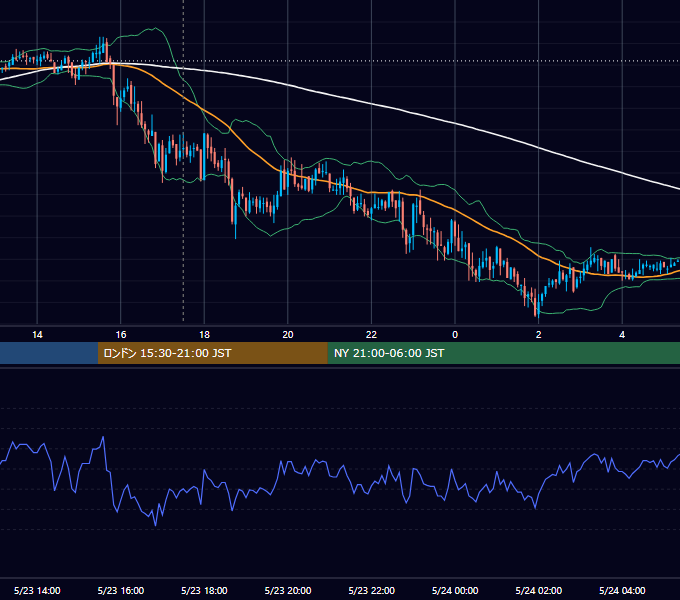This screenshot has height=600, width=680.
Task: Click the 5/24 02:00 date label
Action: tap(539, 590)
